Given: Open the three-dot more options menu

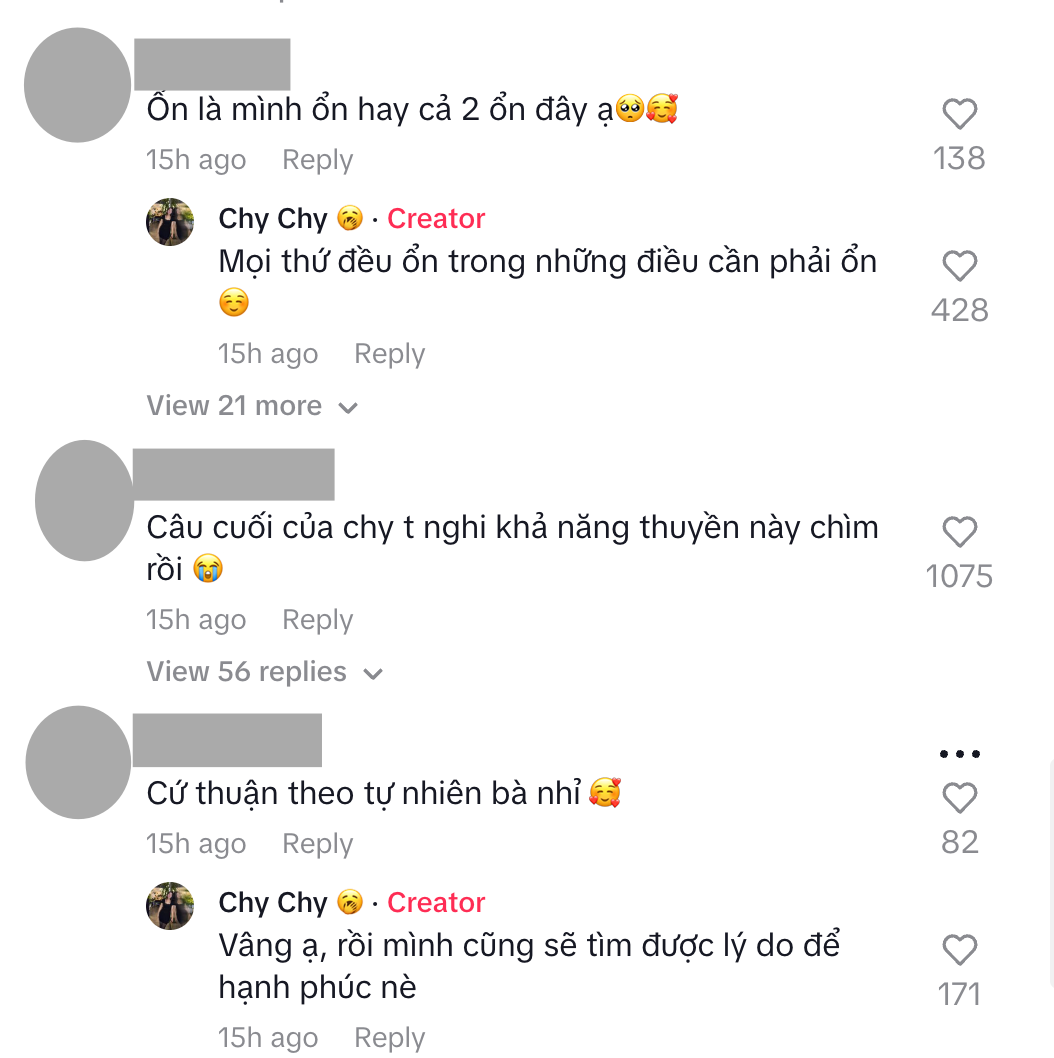Looking at the screenshot, I should coord(960,754).
